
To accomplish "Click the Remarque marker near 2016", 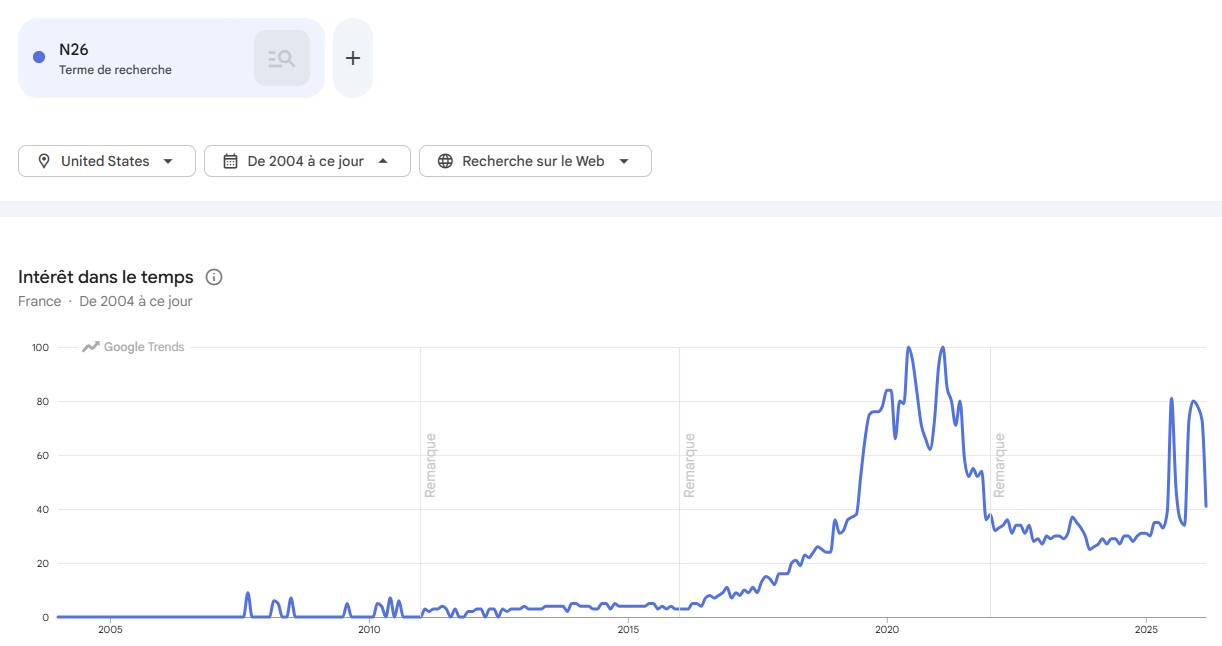I will tap(689, 465).
